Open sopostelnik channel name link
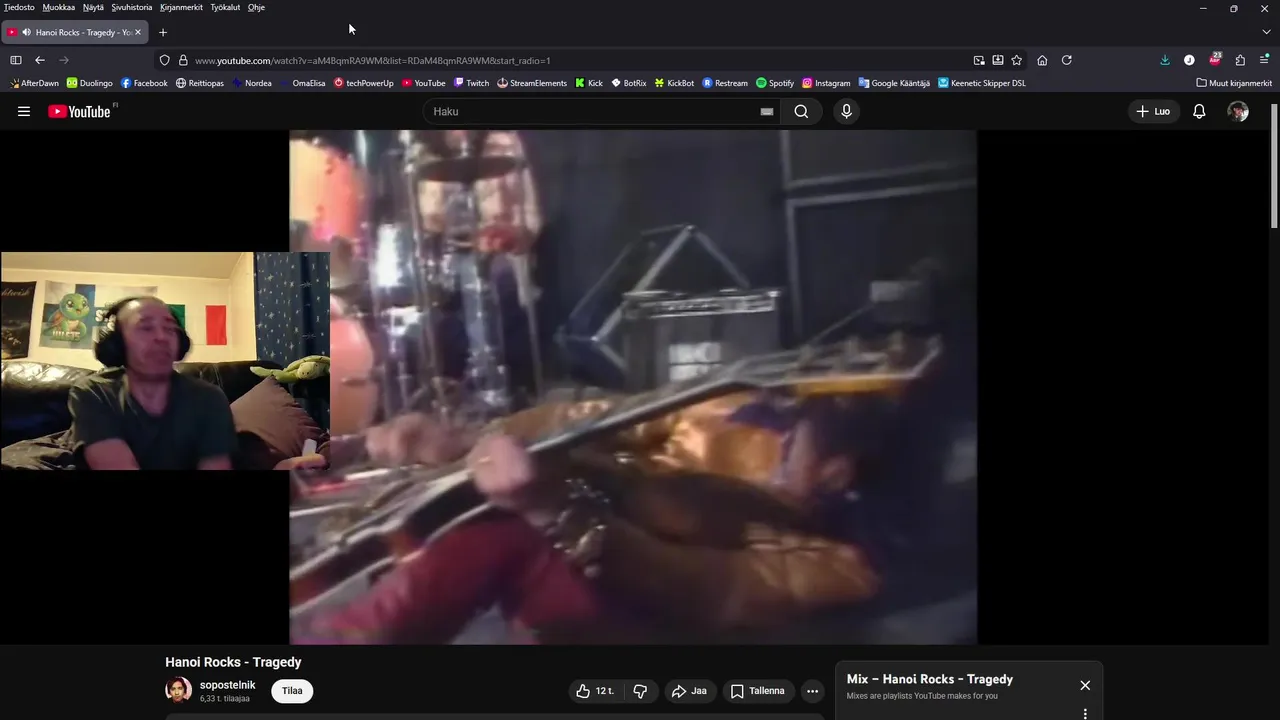Viewport: 1280px width, 720px height. coord(227,685)
